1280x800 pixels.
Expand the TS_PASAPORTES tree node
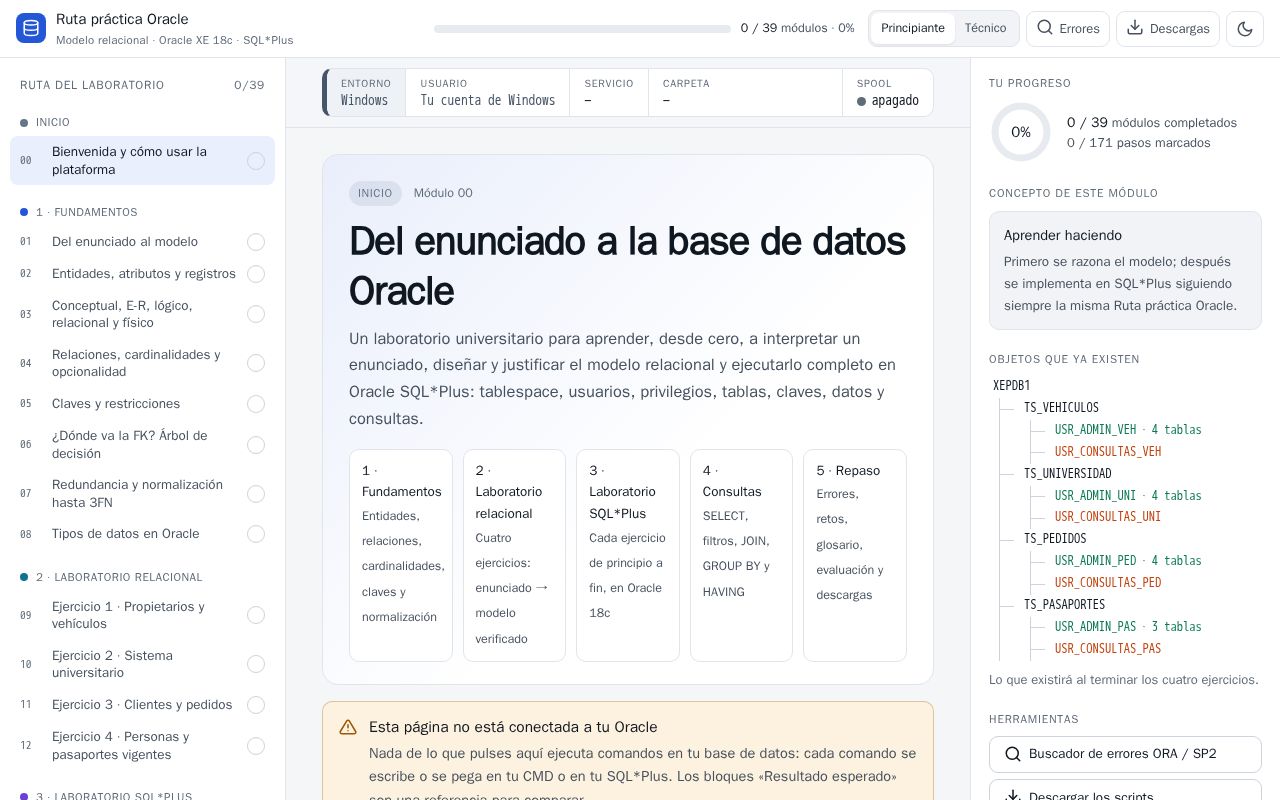(x=1064, y=605)
